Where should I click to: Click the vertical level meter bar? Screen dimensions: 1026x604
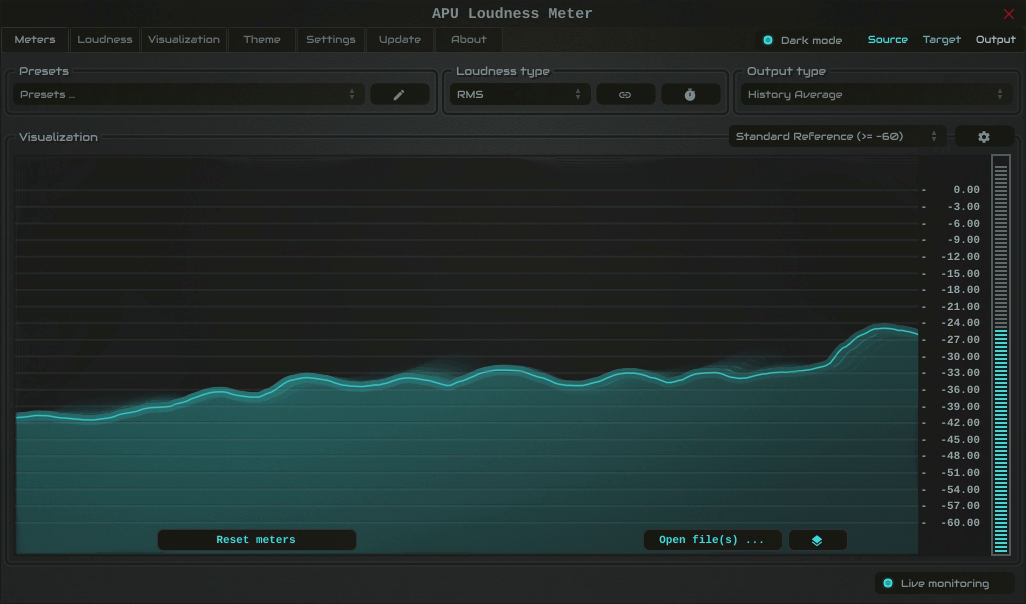pos(1000,355)
